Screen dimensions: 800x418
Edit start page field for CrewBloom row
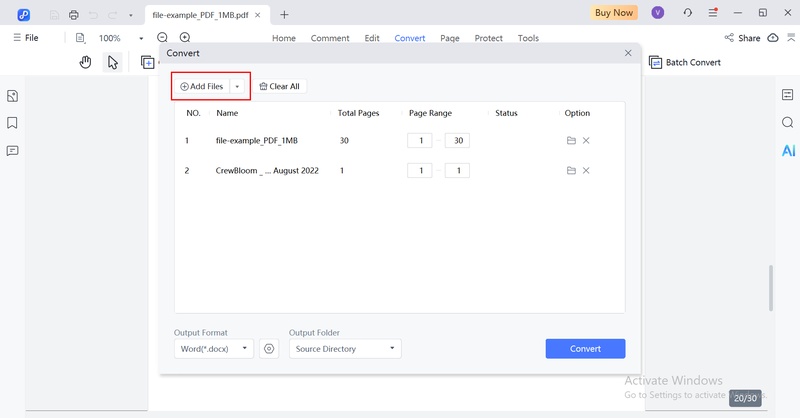tap(420, 170)
